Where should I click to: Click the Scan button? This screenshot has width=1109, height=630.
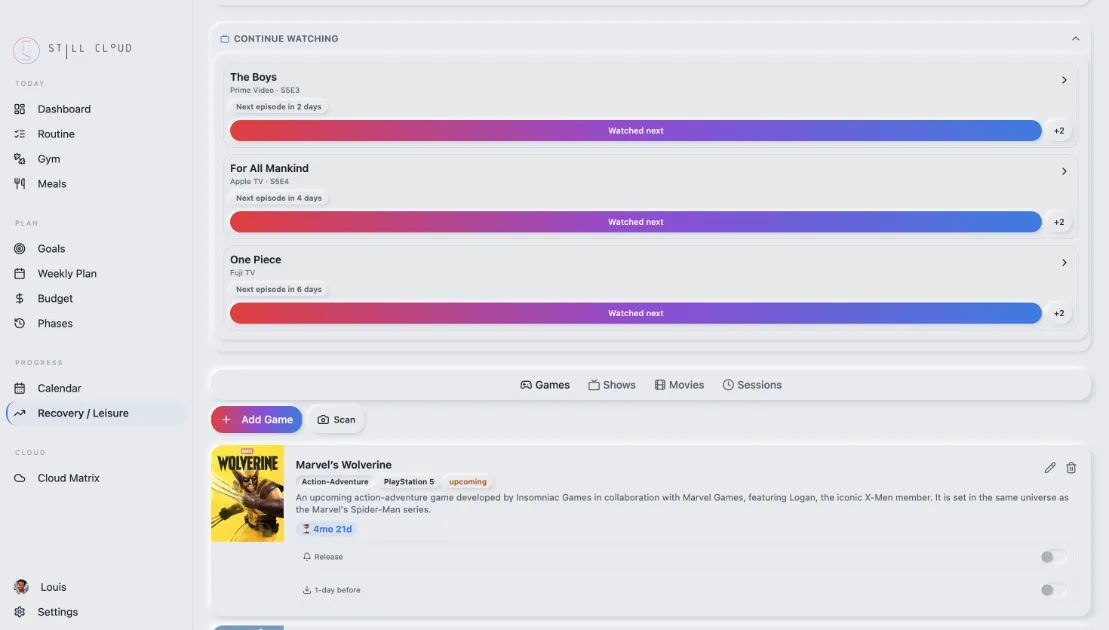[336, 419]
